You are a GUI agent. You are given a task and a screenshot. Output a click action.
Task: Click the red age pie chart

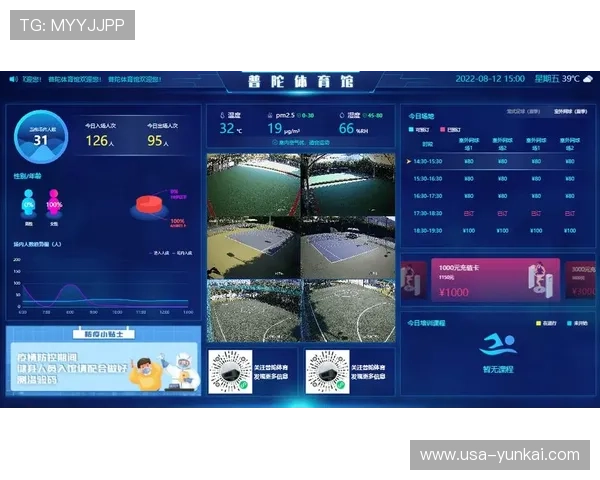click(149, 206)
